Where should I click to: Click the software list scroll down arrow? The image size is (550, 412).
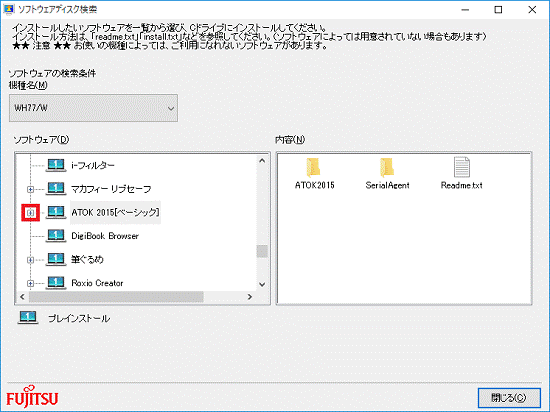(x=262, y=284)
